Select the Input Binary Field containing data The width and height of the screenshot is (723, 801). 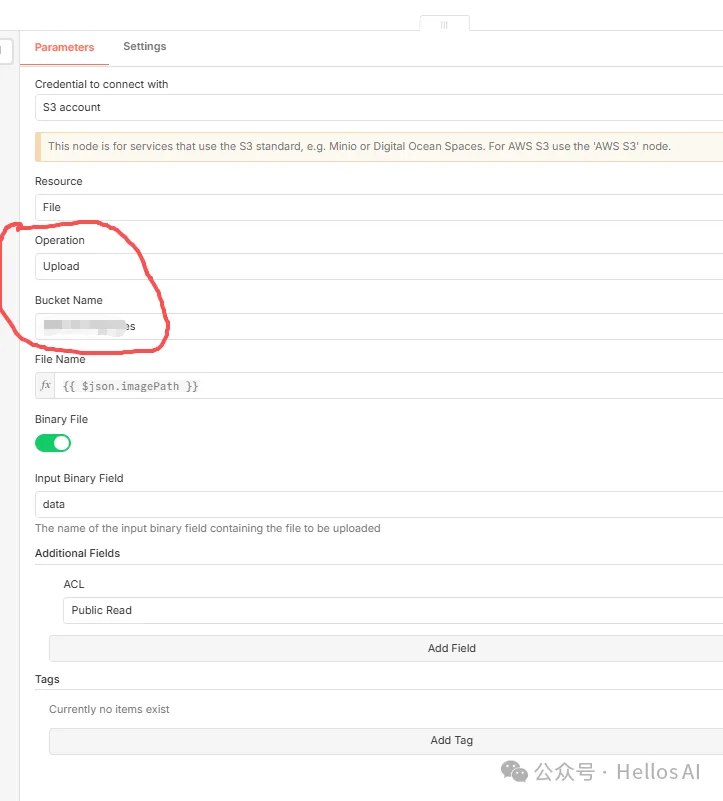[x=378, y=505]
